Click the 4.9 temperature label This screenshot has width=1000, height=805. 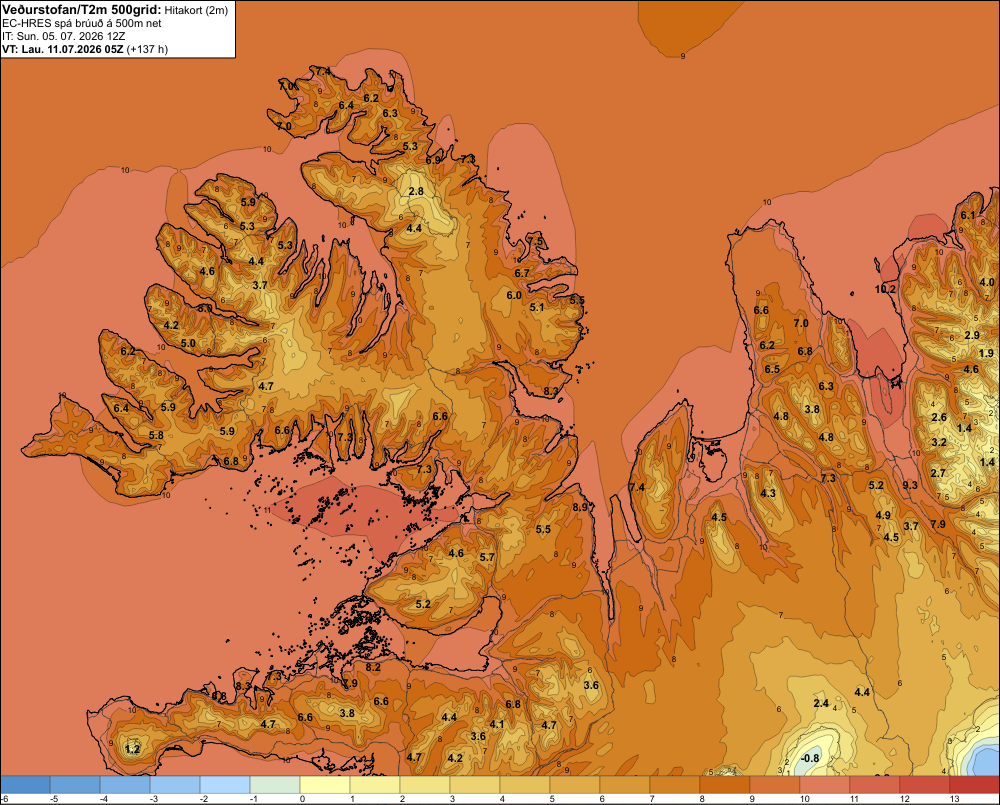click(883, 515)
